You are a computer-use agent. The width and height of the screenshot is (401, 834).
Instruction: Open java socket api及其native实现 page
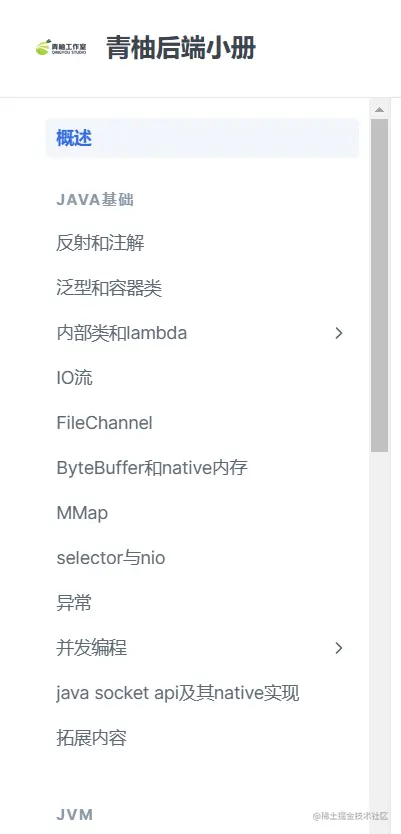click(178, 693)
